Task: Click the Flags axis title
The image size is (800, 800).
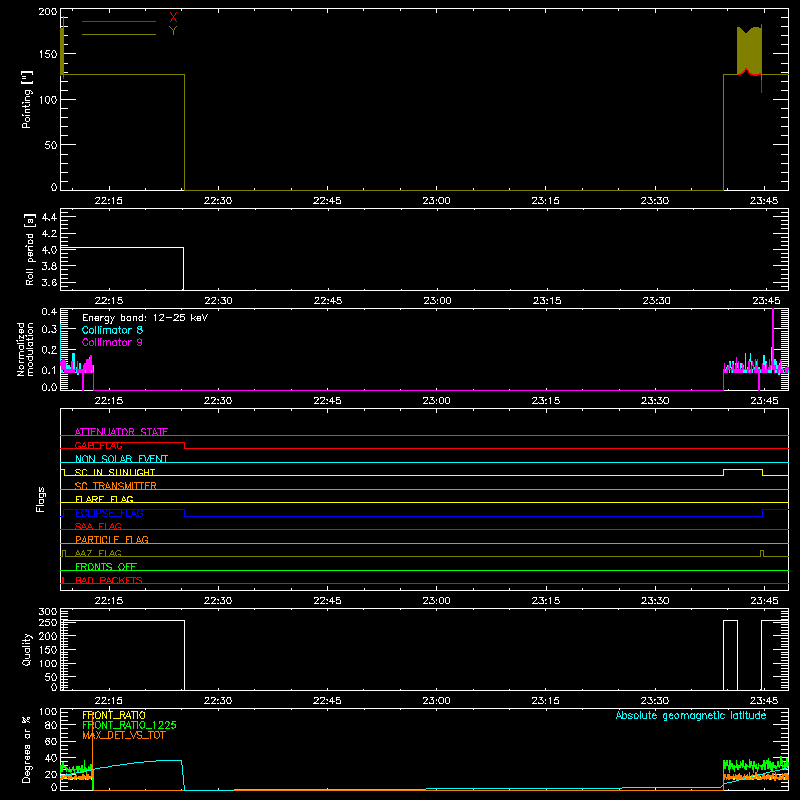Action: (x=40, y=499)
